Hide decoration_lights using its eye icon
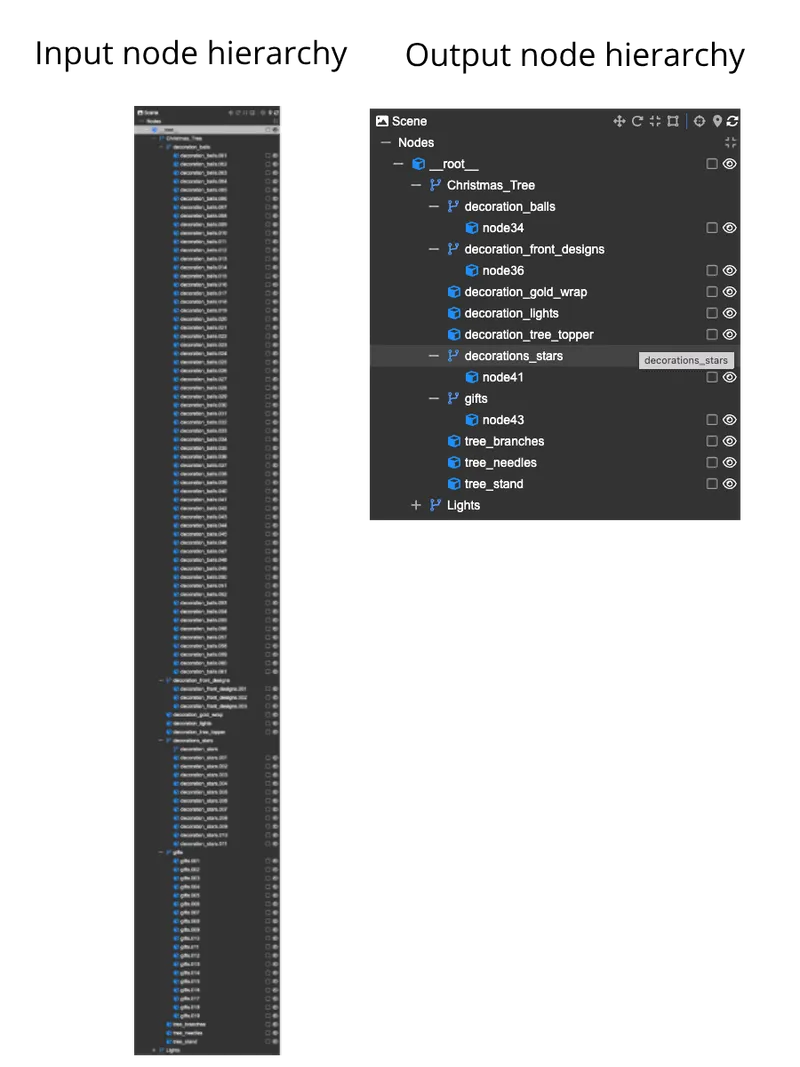The height and width of the screenshot is (1067, 800). coord(730,313)
